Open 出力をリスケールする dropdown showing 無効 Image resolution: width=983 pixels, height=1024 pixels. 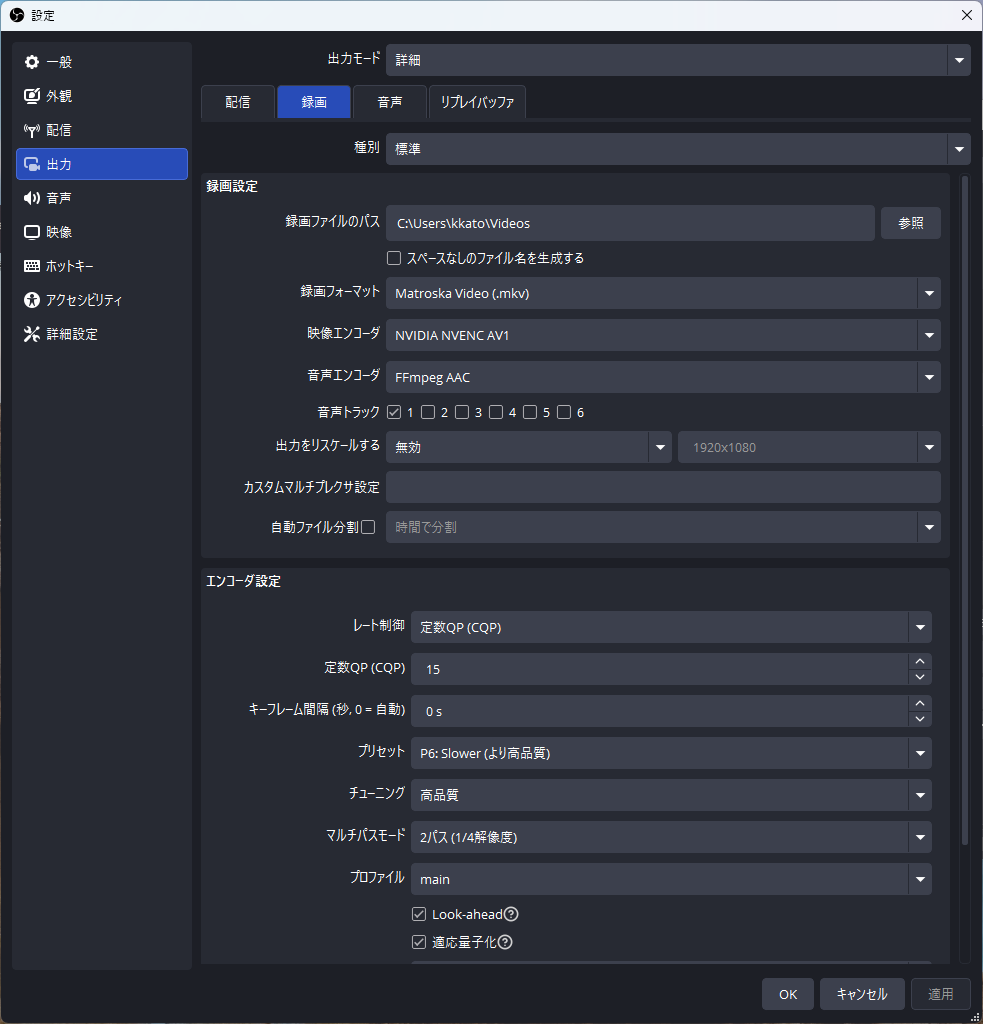[528, 447]
